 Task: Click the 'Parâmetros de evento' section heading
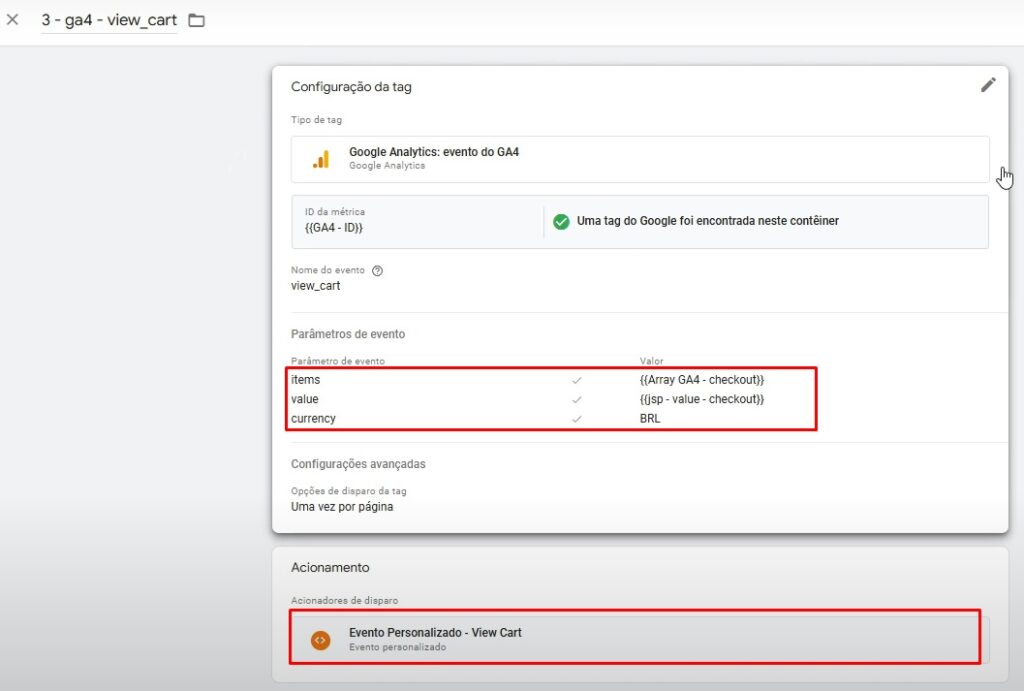tap(348, 334)
